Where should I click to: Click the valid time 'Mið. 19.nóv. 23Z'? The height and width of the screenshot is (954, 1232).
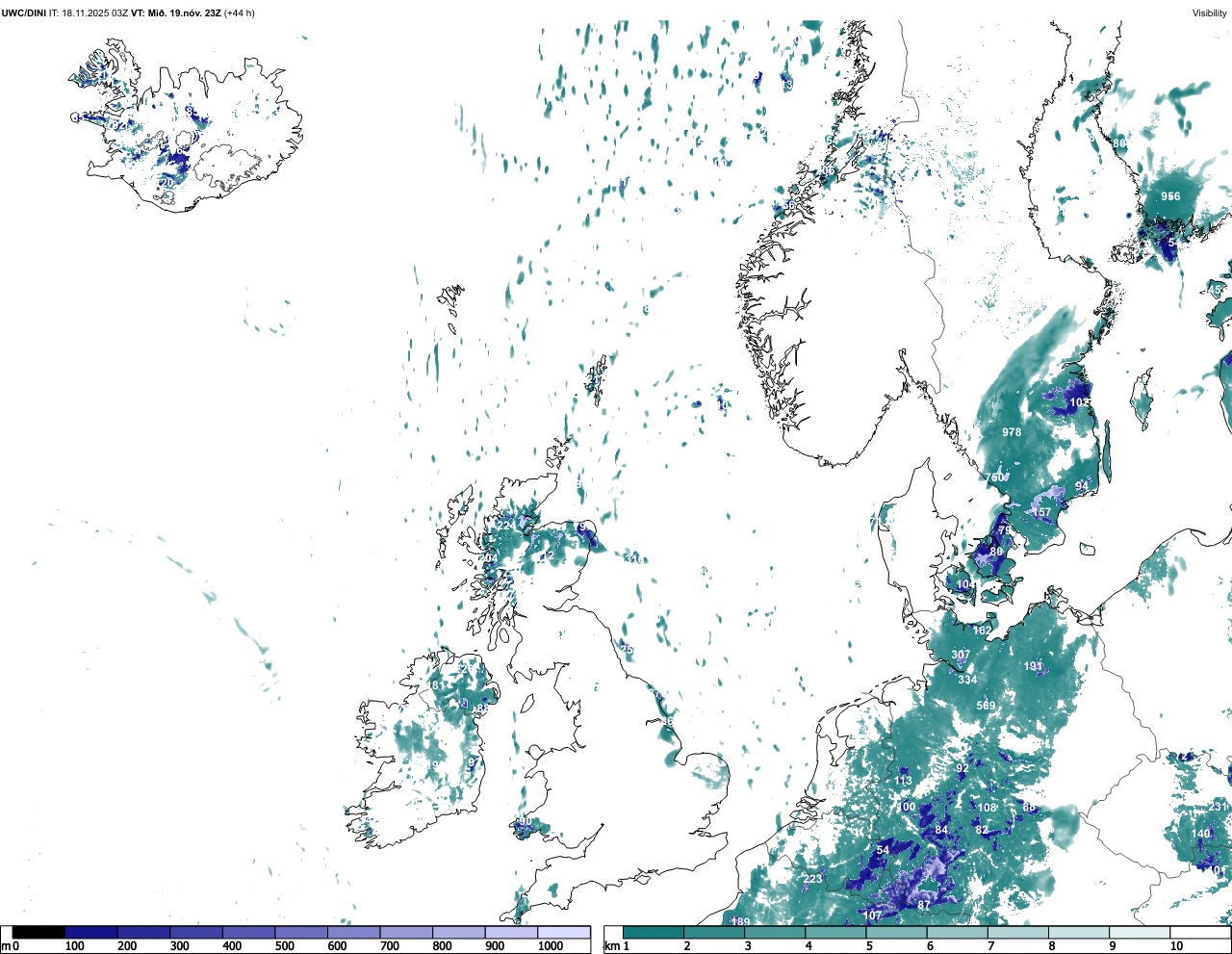click(184, 13)
